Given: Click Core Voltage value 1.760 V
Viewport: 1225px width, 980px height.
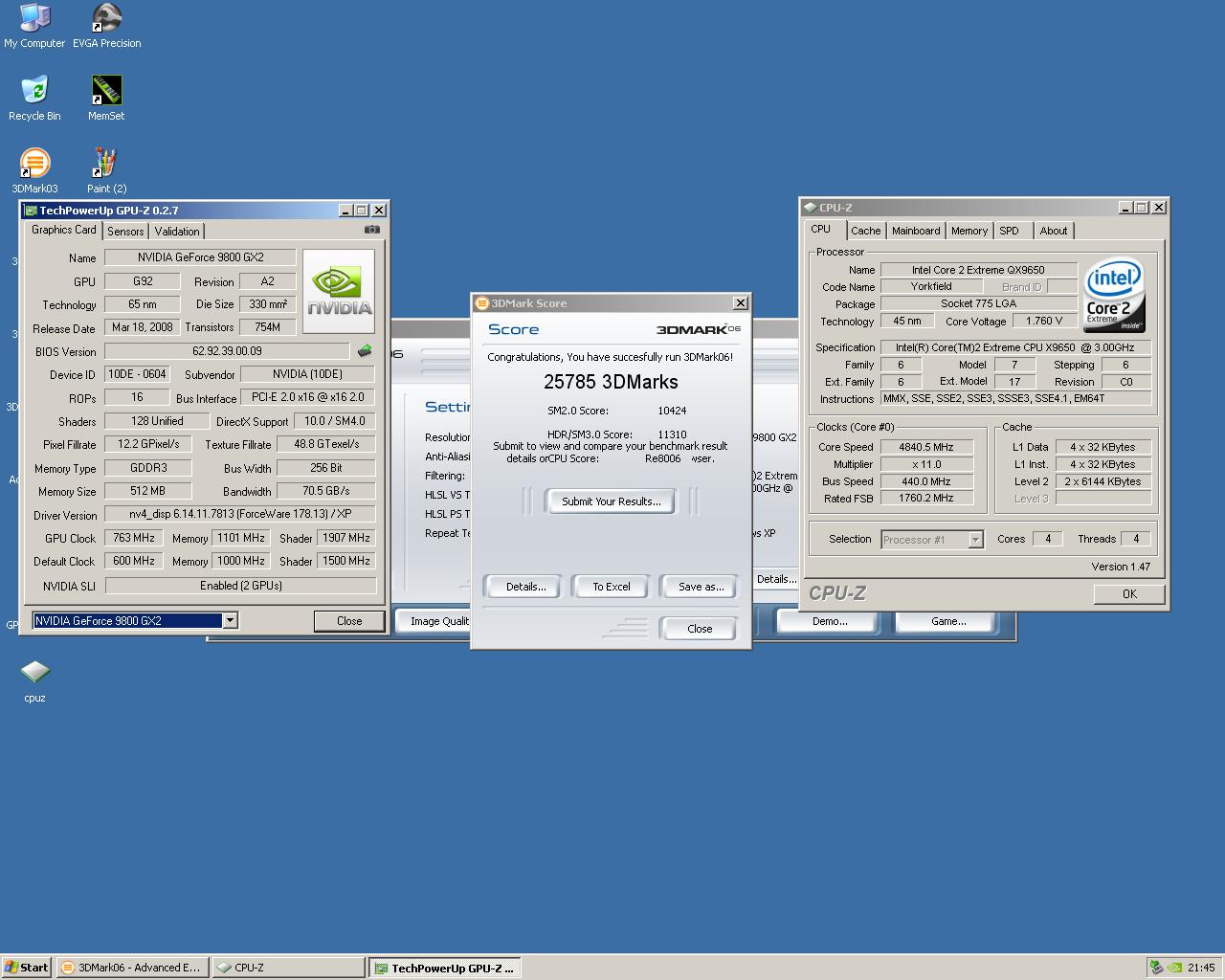Looking at the screenshot, I should [1044, 322].
